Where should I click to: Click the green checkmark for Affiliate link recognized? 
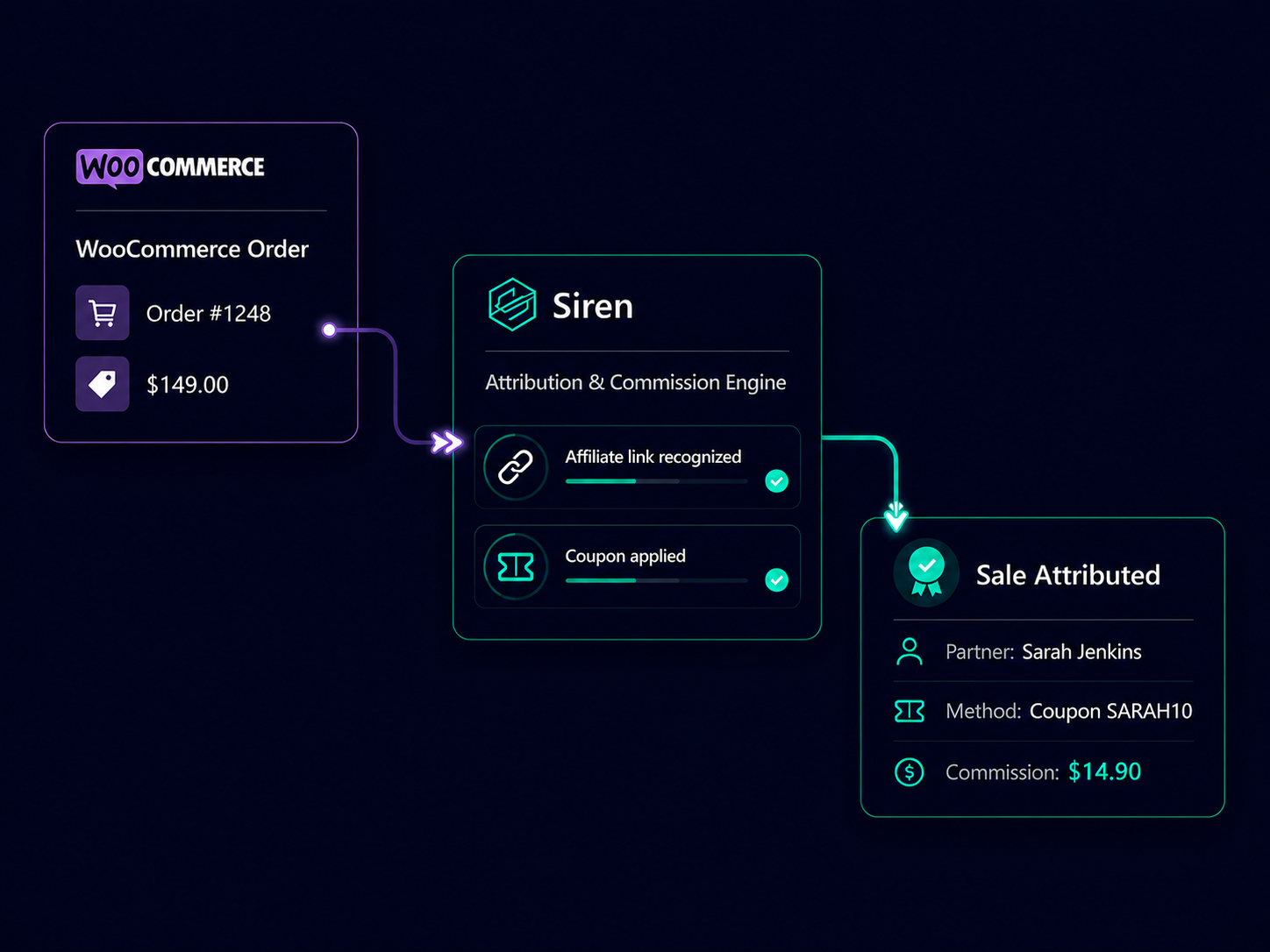(776, 480)
